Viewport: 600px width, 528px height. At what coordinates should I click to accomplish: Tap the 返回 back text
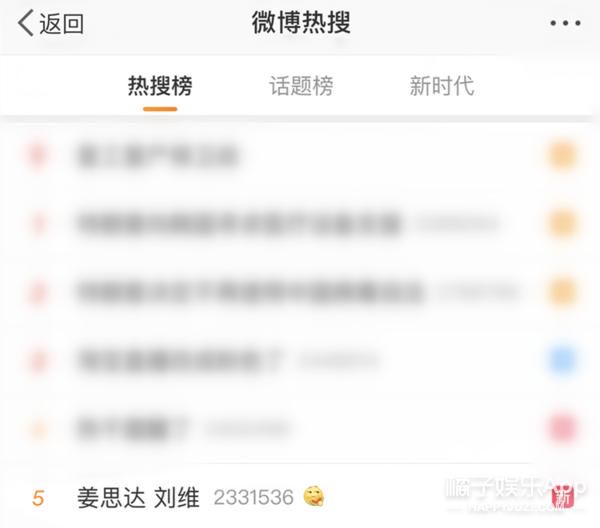point(61,23)
